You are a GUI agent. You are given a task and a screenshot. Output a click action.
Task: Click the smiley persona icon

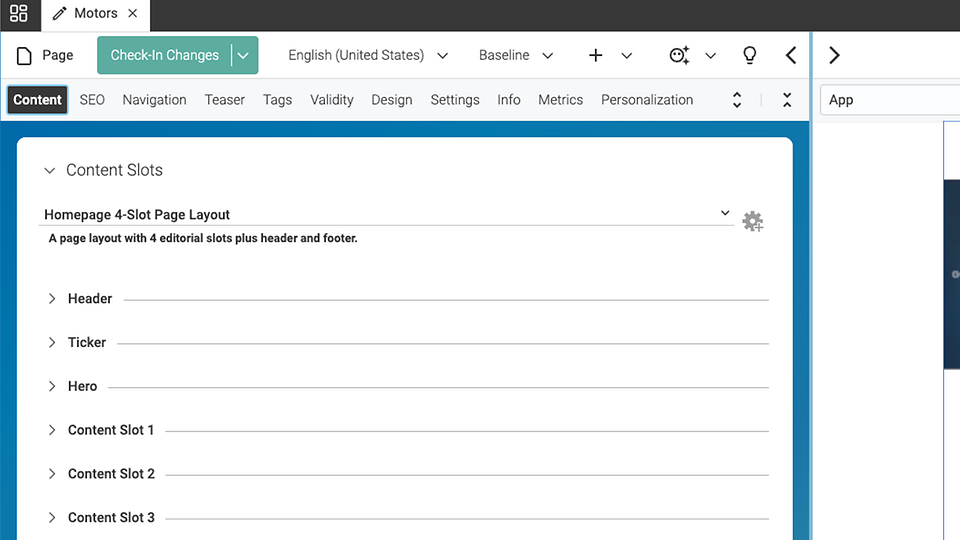click(x=680, y=55)
